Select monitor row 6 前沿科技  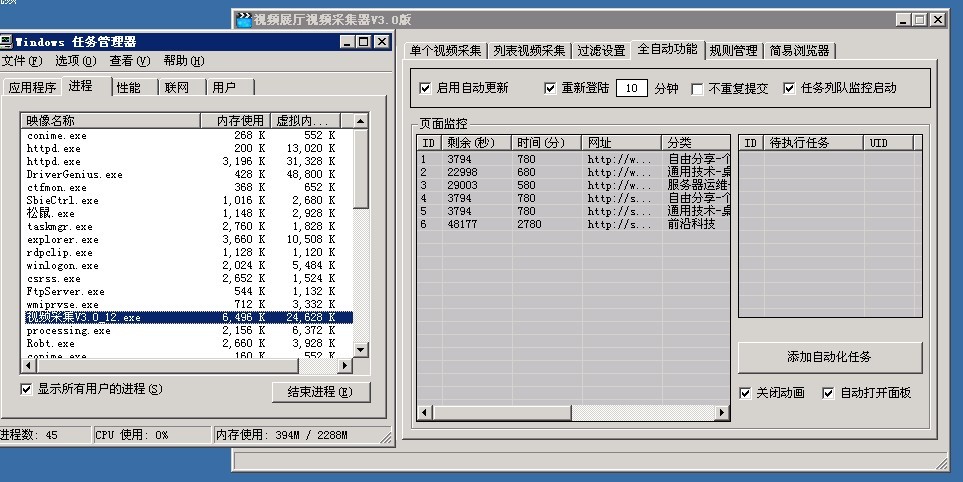click(574, 225)
